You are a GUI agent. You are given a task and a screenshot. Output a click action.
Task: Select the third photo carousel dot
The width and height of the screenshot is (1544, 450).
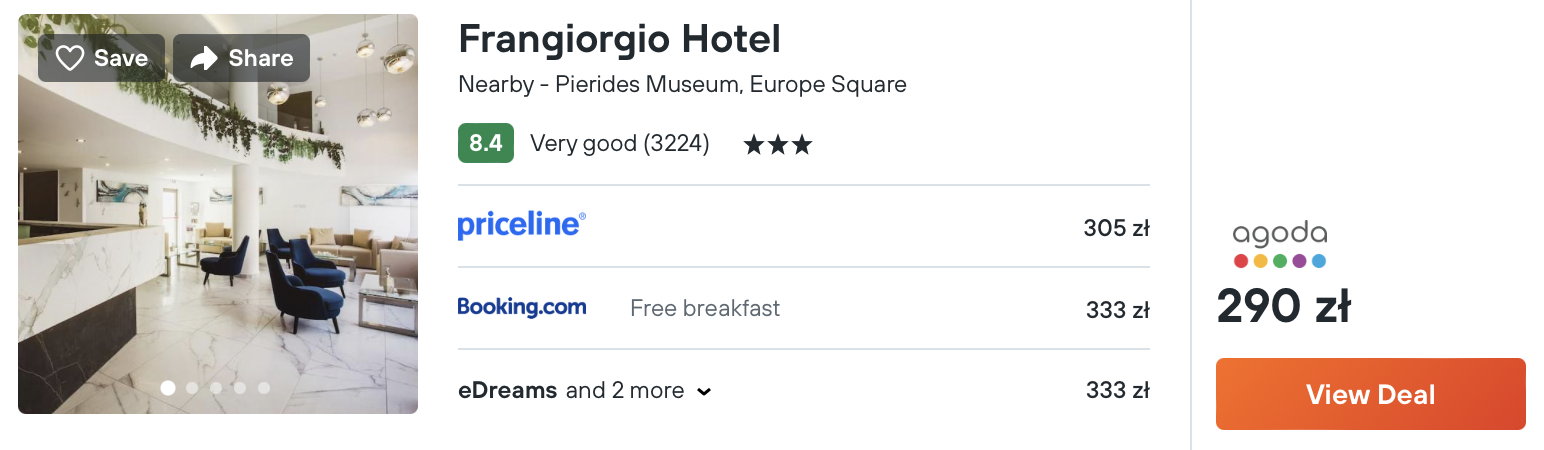pos(216,388)
